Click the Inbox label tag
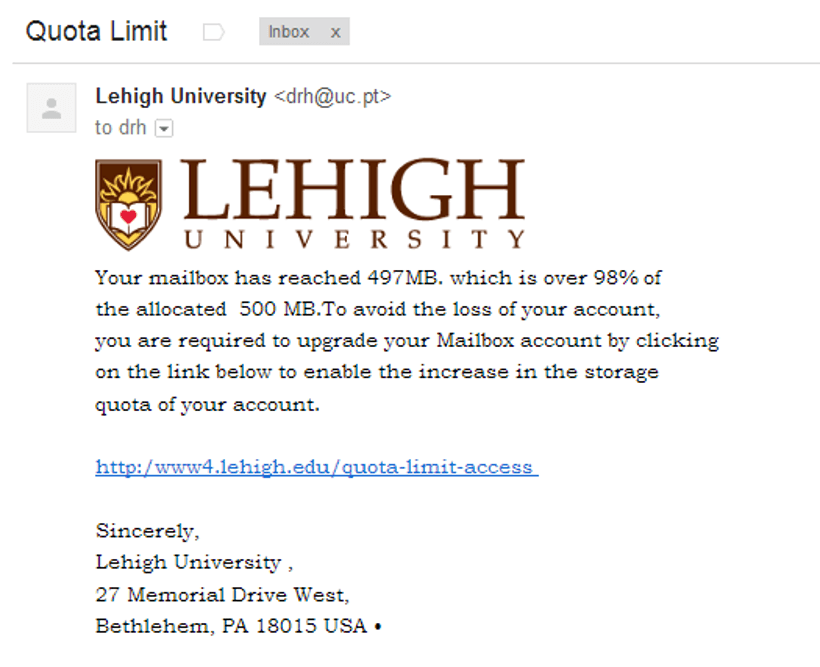 pos(289,32)
